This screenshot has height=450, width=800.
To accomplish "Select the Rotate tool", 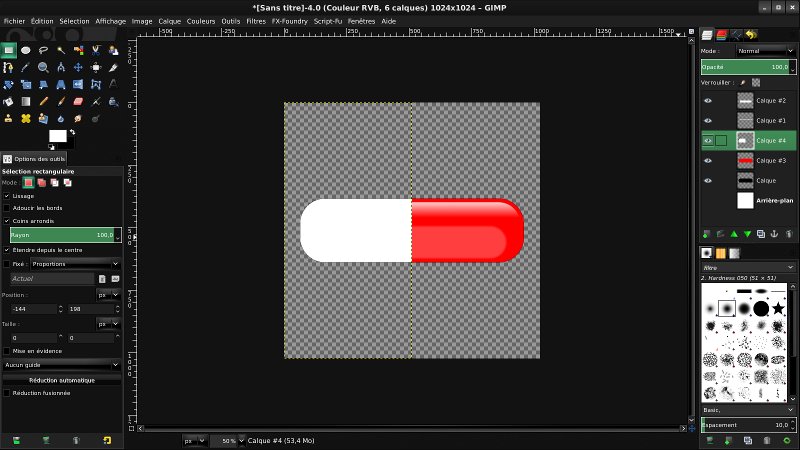I will pyautogui.click(x=8, y=85).
